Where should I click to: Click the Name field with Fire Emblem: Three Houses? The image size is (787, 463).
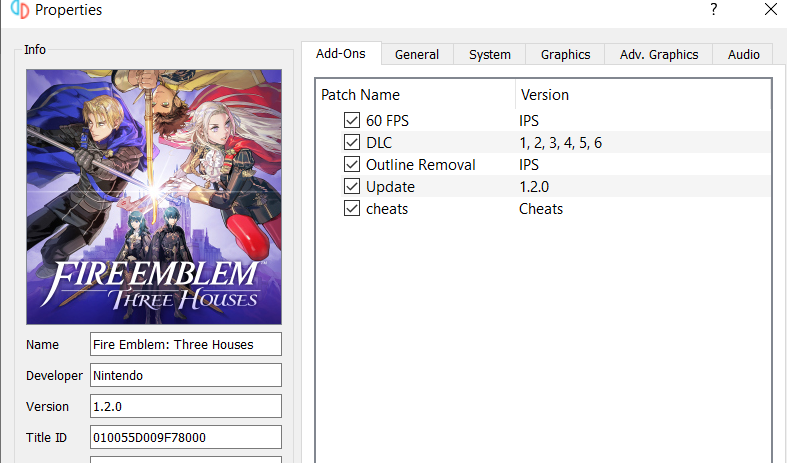click(186, 344)
